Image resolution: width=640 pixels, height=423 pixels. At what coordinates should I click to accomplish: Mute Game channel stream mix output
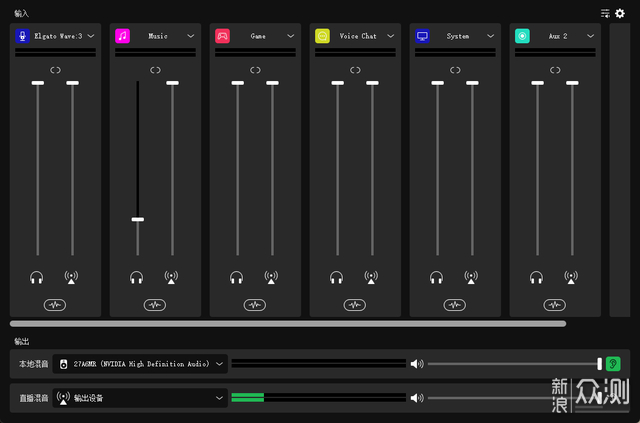pyautogui.click(x=271, y=277)
